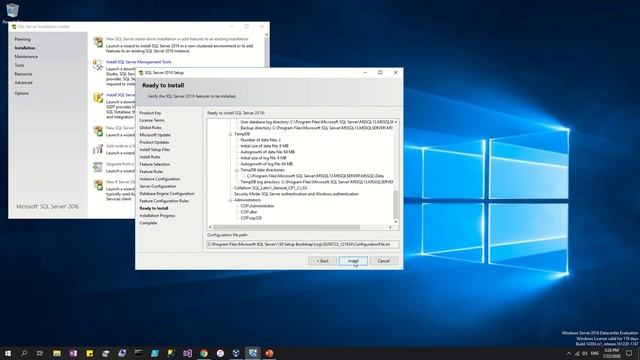Open File Explorer from the taskbar
The height and width of the screenshot is (360, 640).
point(57,353)
